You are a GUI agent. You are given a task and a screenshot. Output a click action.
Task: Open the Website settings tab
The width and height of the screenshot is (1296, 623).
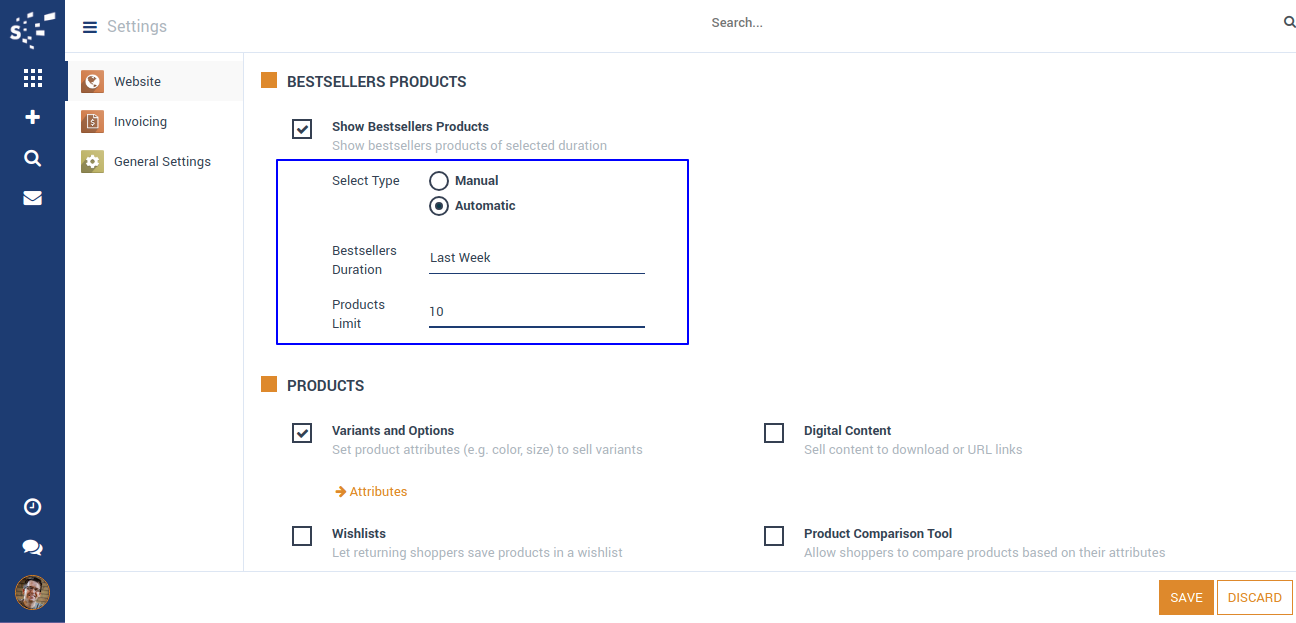point(137,82)
